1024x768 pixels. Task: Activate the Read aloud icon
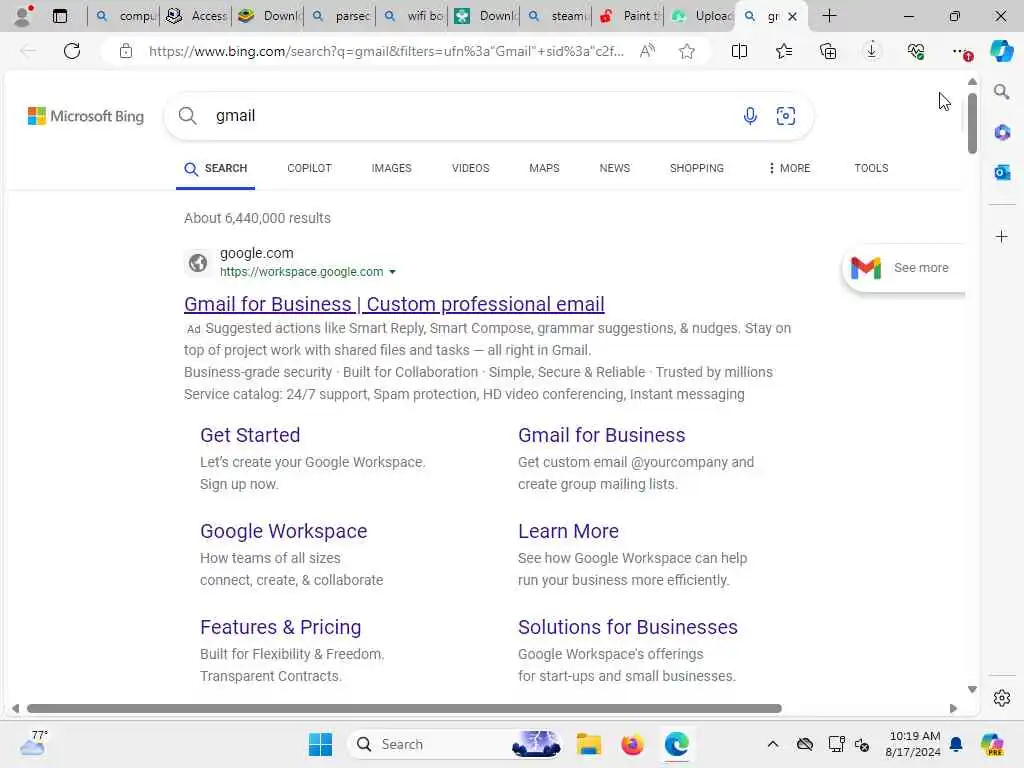[x=647, y=51]
